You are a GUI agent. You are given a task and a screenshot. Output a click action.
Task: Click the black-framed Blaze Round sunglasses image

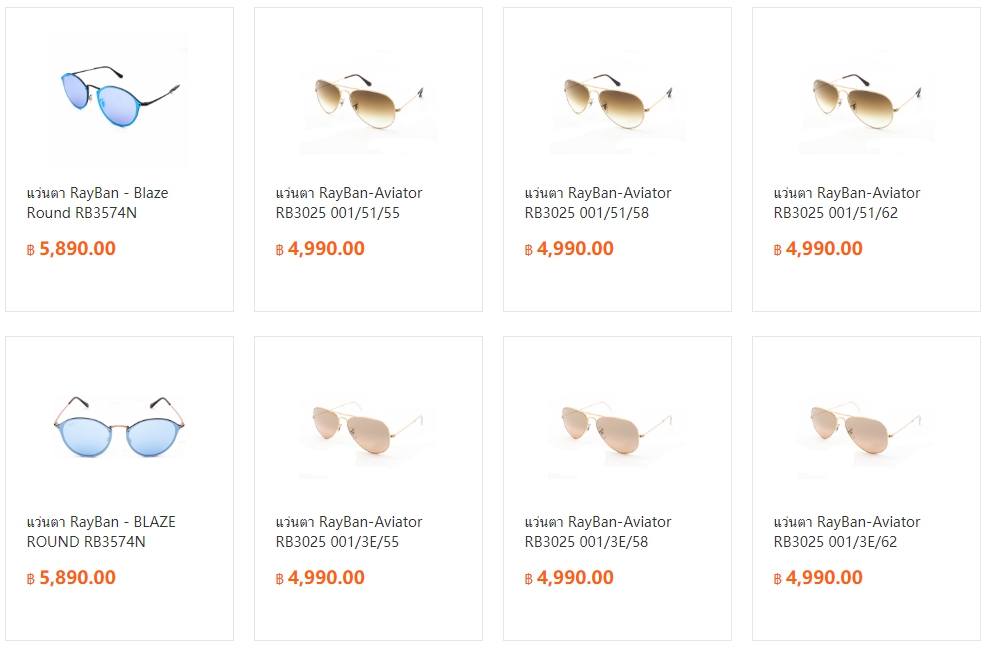[118, 99]
